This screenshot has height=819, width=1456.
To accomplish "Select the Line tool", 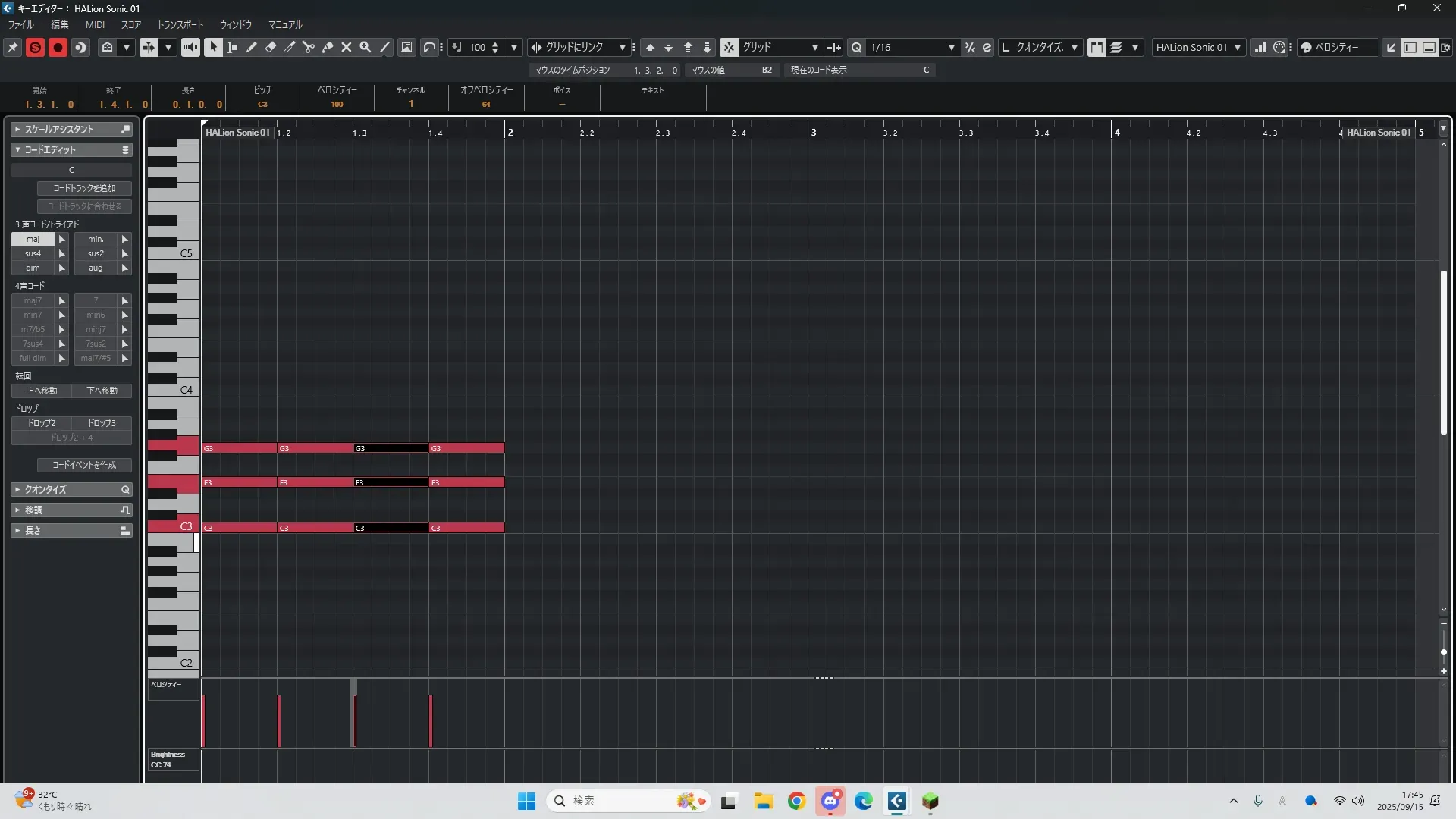I will pos(384,47).
